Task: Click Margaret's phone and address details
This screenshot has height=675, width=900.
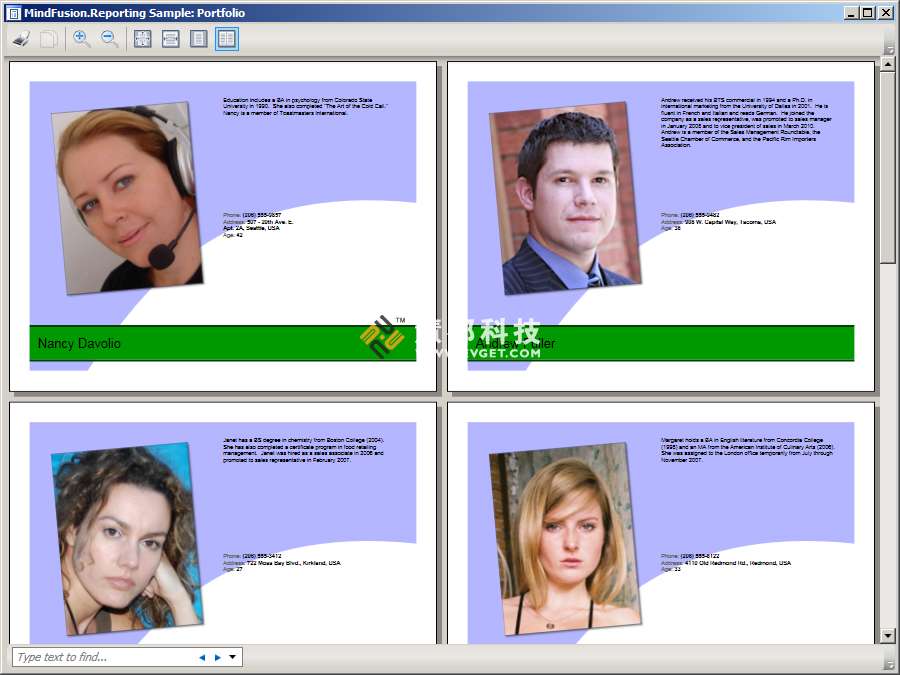Action: 726,562
